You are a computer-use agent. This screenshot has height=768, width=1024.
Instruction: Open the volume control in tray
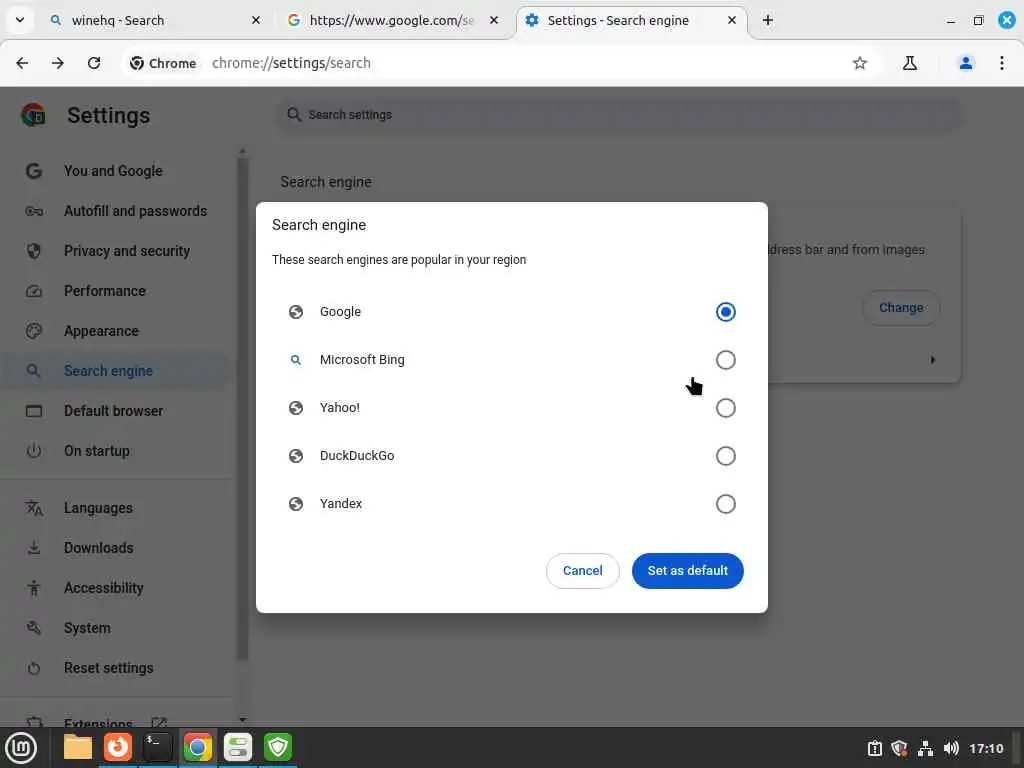click(951, 748)
